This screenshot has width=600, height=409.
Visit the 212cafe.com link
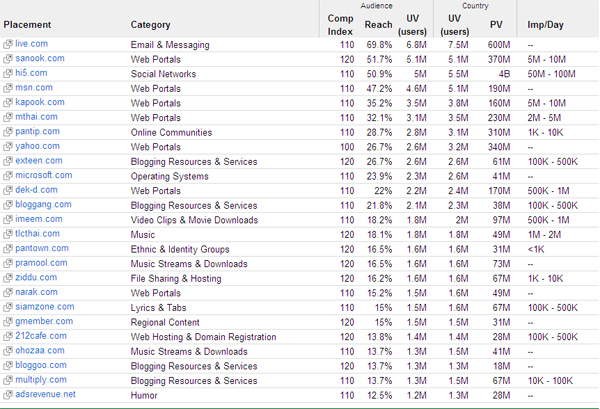(x=41, y=336)
